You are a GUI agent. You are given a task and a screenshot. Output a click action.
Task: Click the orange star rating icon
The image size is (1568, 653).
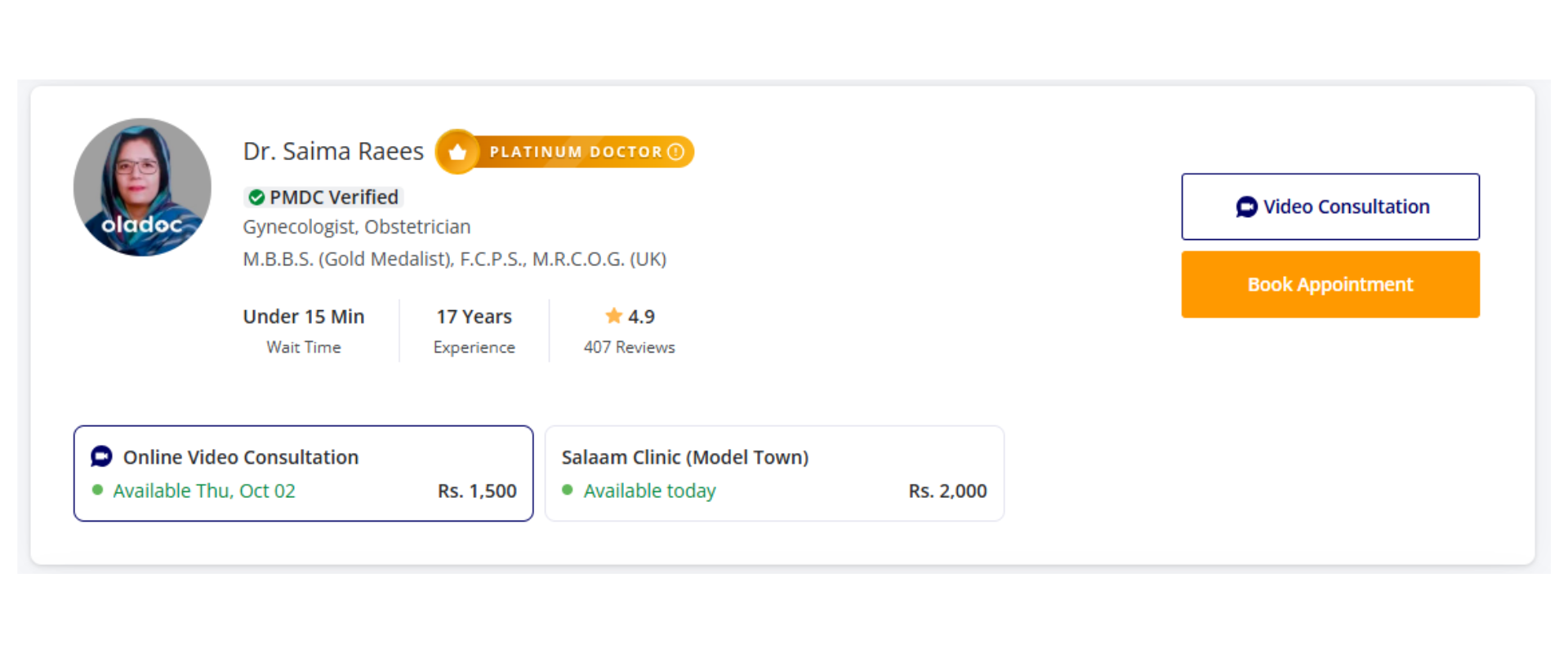click(613, 316)
